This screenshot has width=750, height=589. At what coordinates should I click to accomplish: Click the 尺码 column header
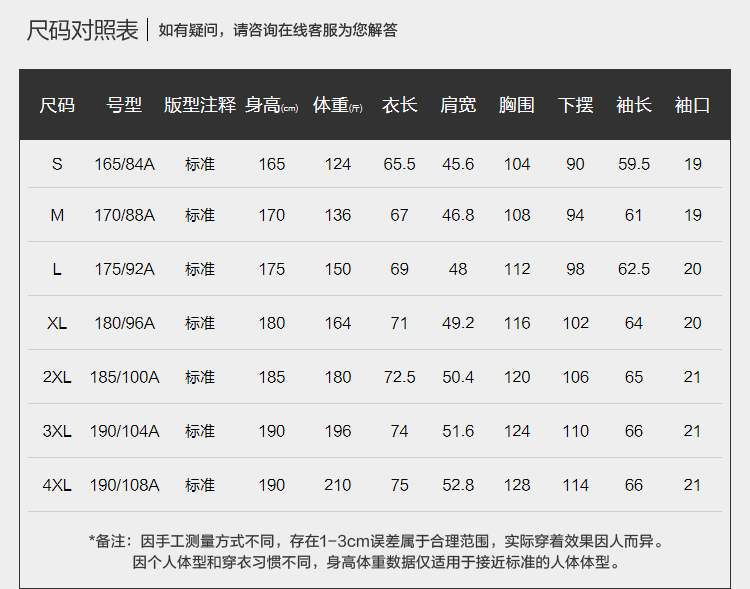click(x=57, y=105)
